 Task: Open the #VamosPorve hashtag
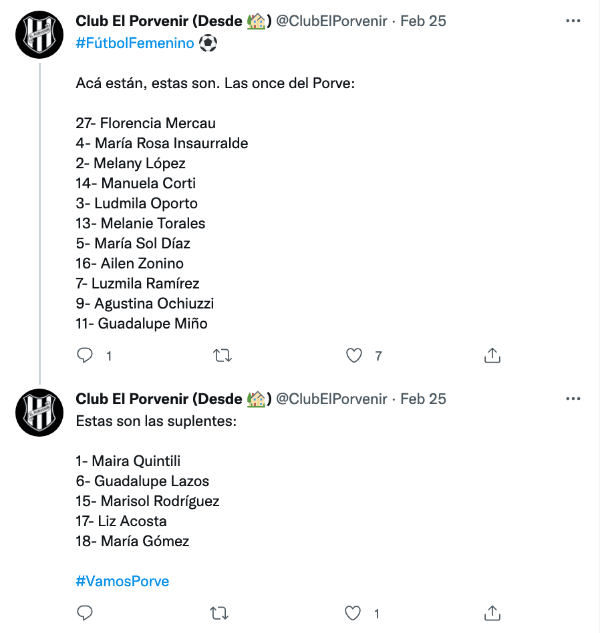pos(122,581)
